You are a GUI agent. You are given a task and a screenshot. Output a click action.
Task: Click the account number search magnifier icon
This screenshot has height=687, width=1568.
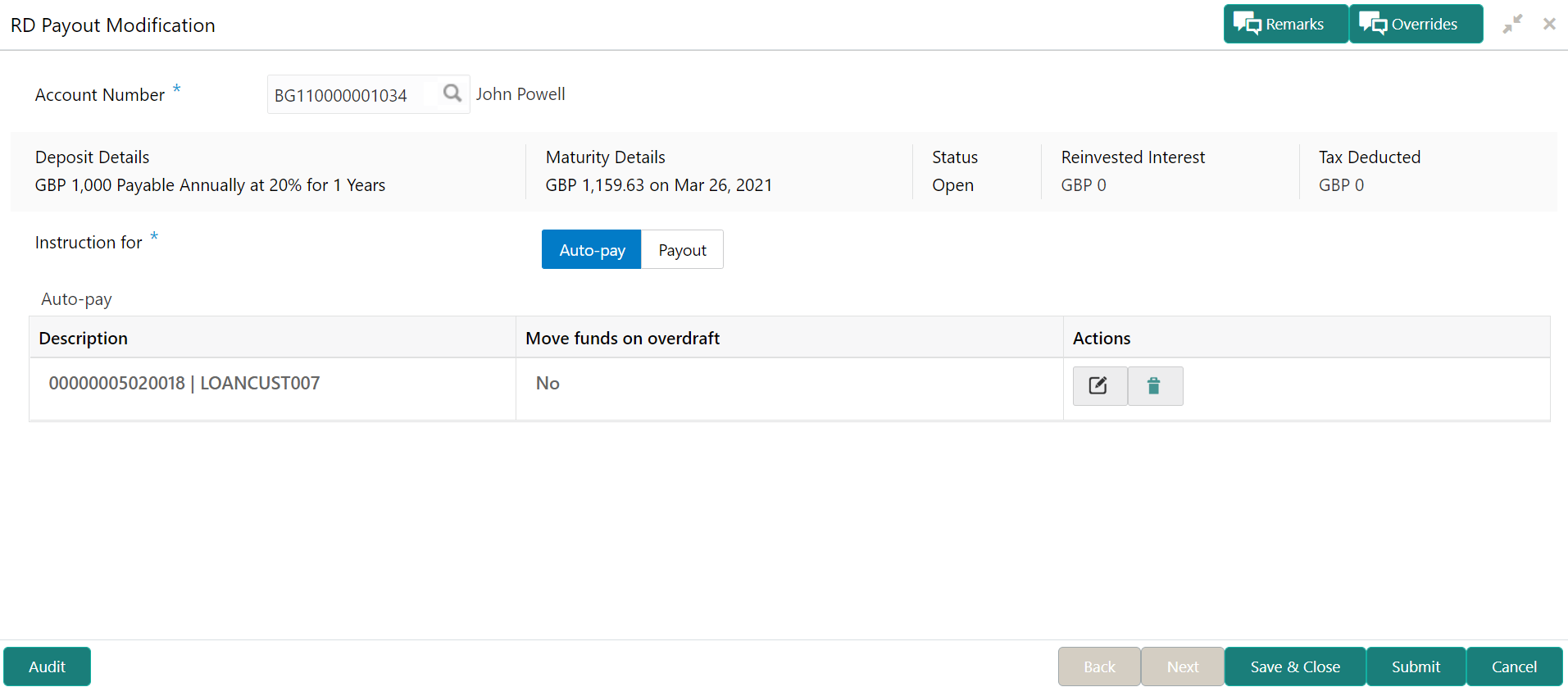pyautogui.click(x=452, y=93)
